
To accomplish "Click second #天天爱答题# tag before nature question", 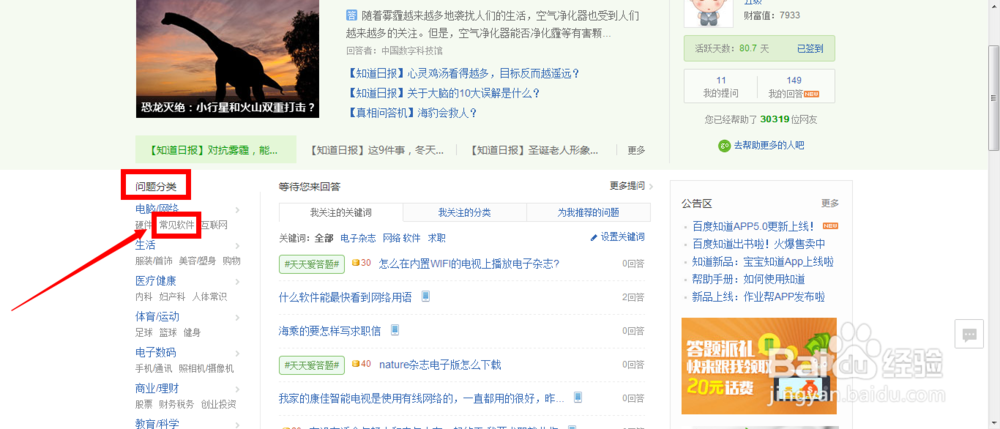I will 312,365.
